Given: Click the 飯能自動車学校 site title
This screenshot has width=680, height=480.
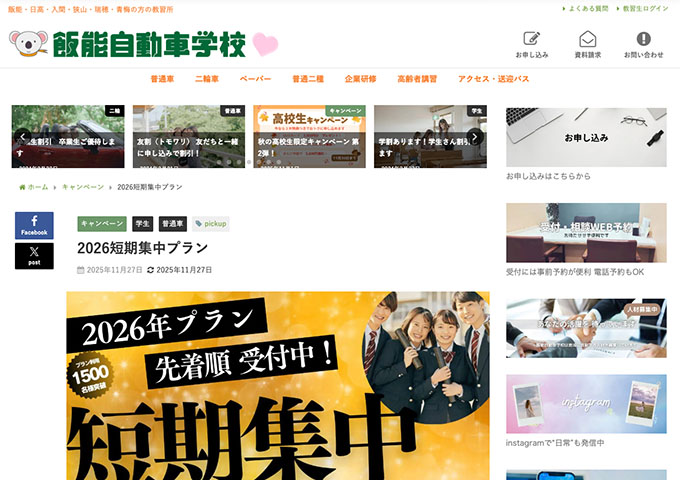Looking at the screenshot, I should 149,44.
